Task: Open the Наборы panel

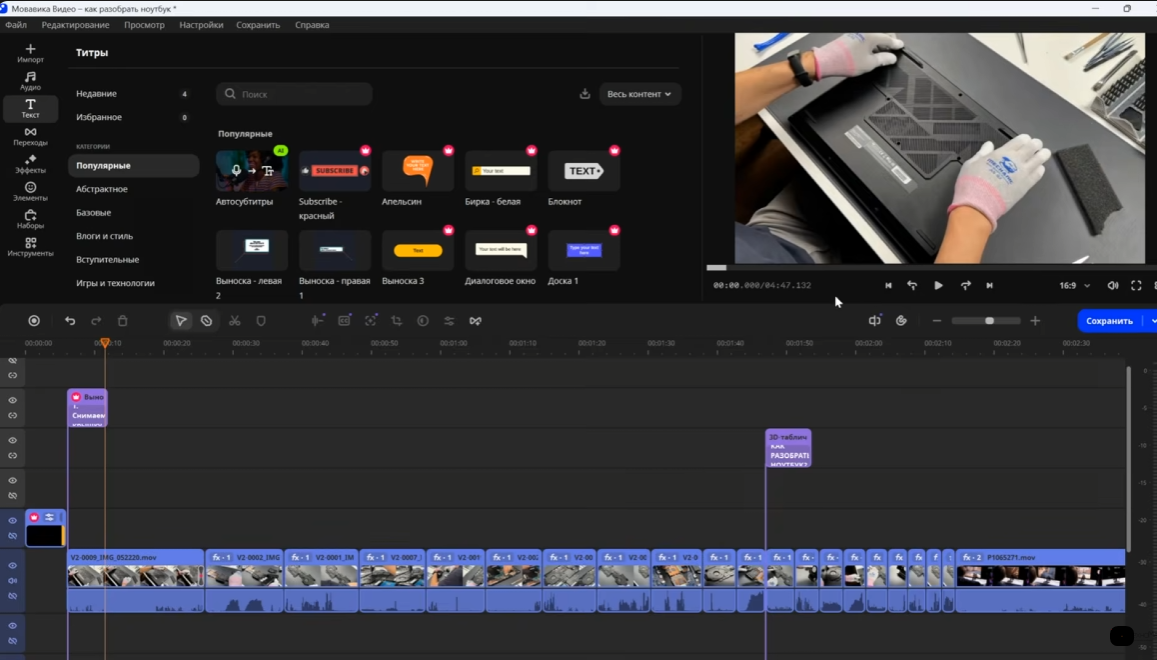Action: (x=30, y=219)
